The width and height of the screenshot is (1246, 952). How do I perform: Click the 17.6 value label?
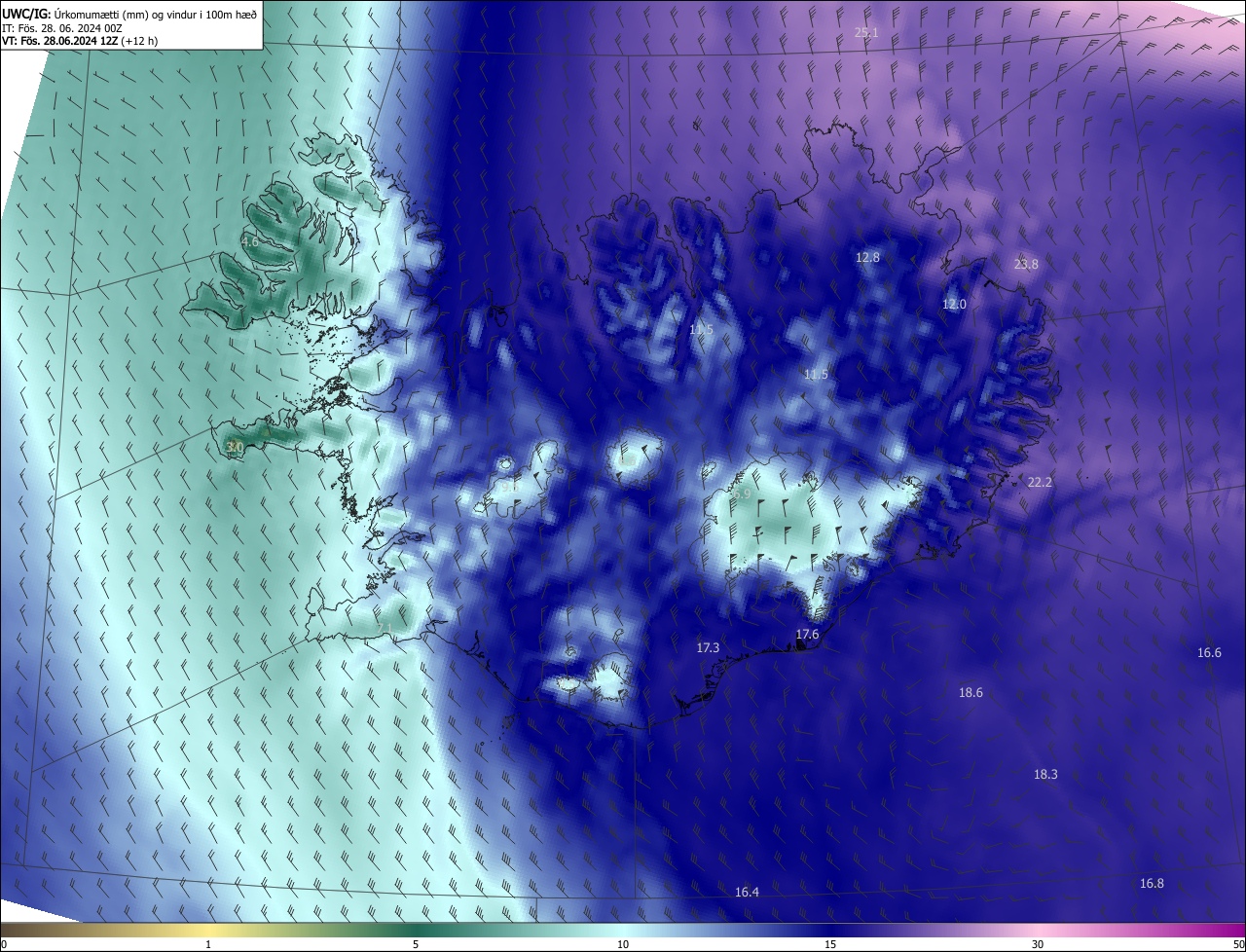pos(807,635)
